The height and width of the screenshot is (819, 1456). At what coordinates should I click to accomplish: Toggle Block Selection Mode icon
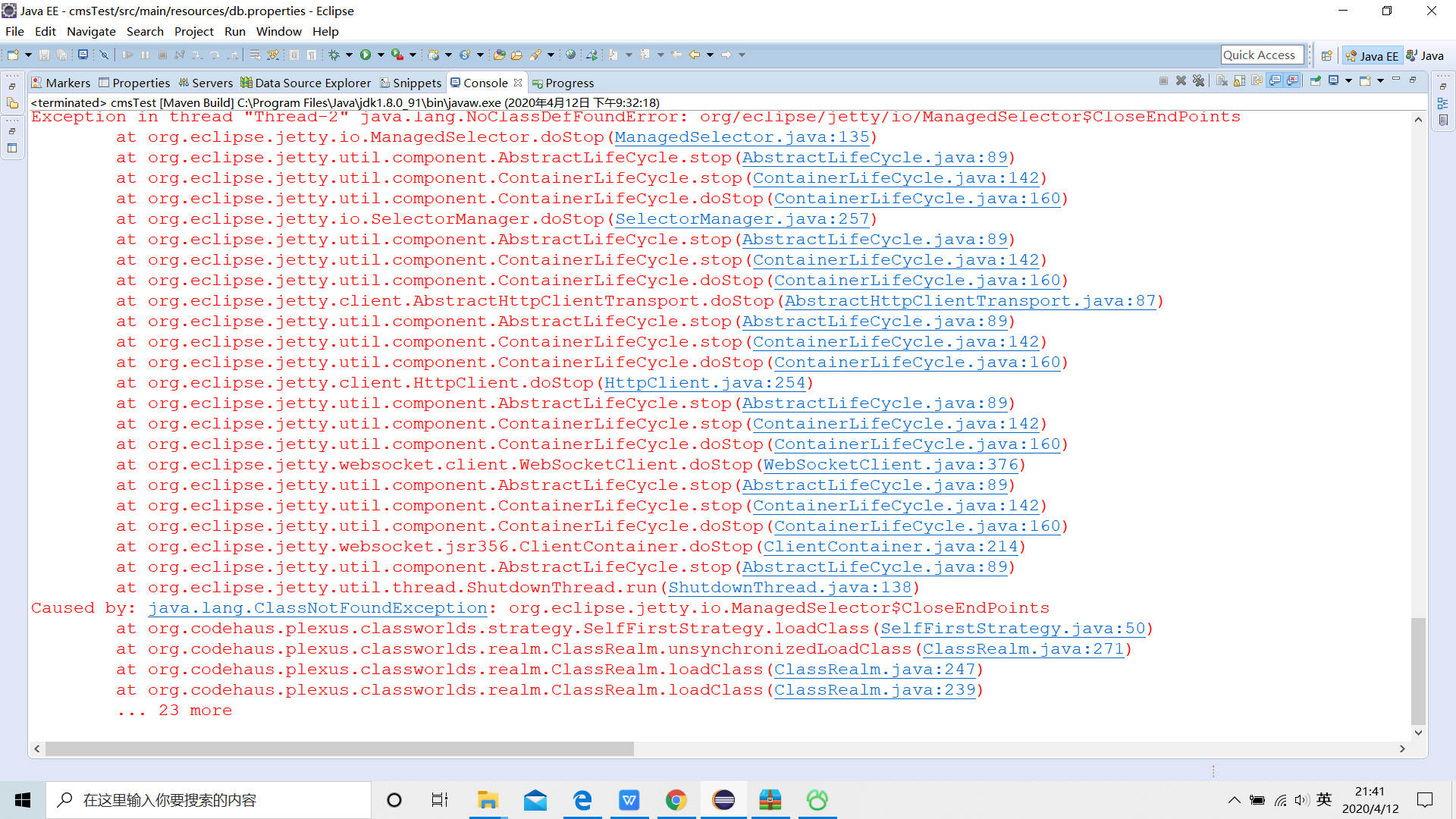pos(294,55)
